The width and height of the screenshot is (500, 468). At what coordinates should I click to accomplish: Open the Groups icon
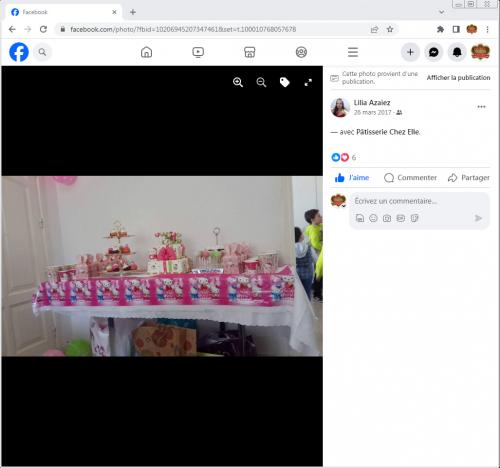(301, 52)
